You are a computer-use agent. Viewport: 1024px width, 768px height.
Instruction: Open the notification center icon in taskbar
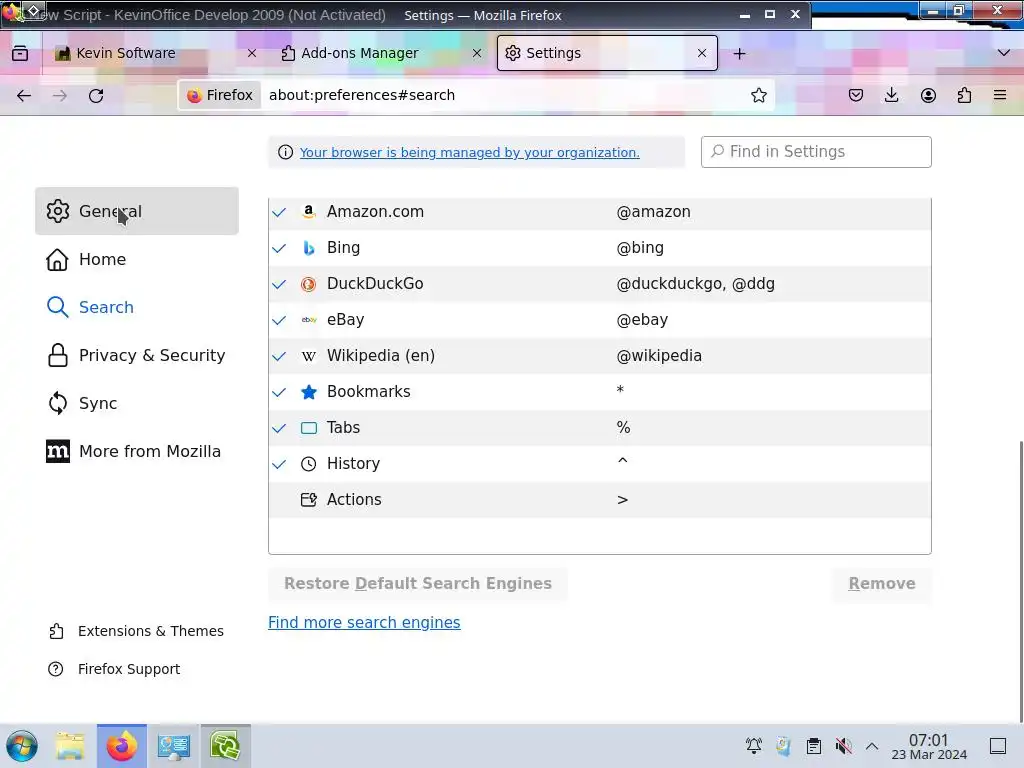(997, 746)
